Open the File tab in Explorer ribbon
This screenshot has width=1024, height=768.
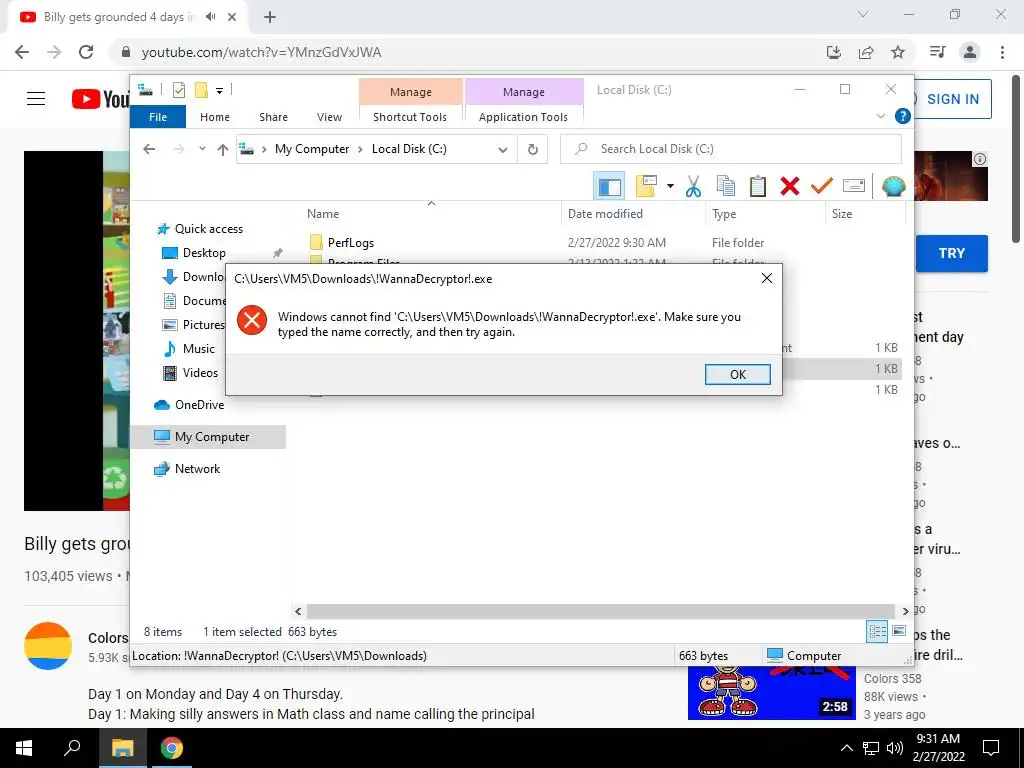[158, 117]
